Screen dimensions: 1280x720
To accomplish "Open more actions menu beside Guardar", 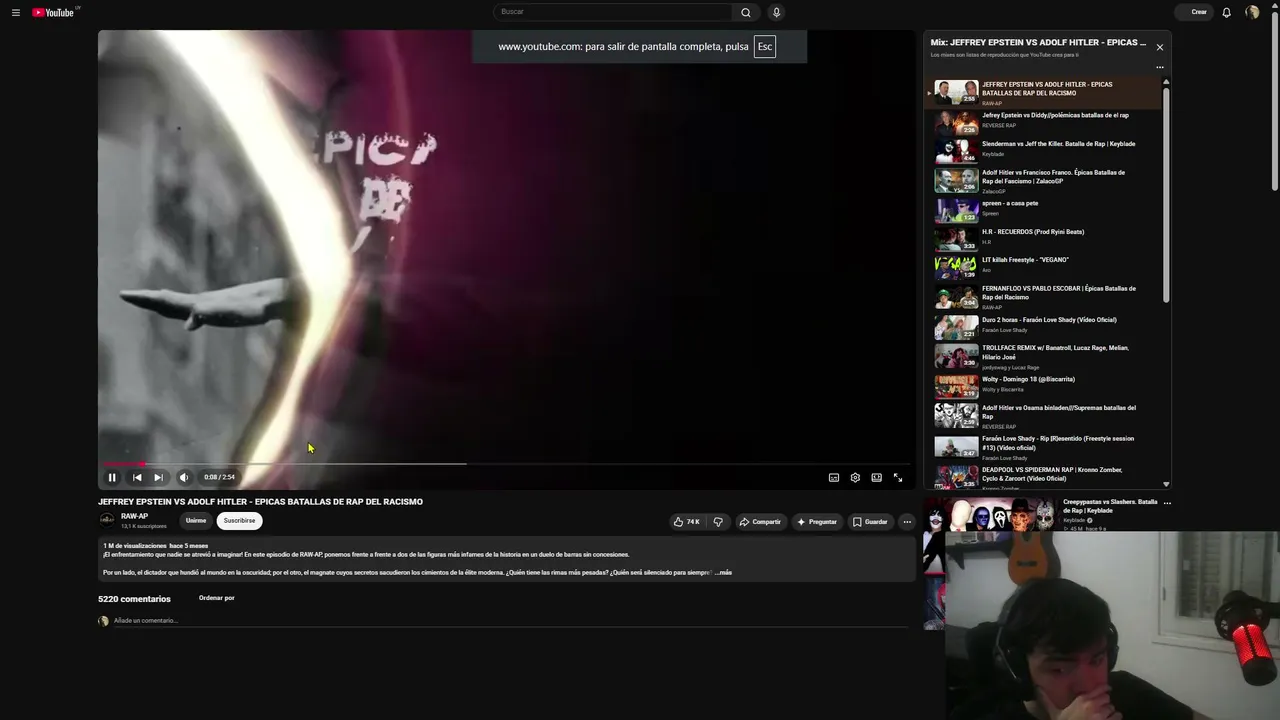I will click(907, 521).
